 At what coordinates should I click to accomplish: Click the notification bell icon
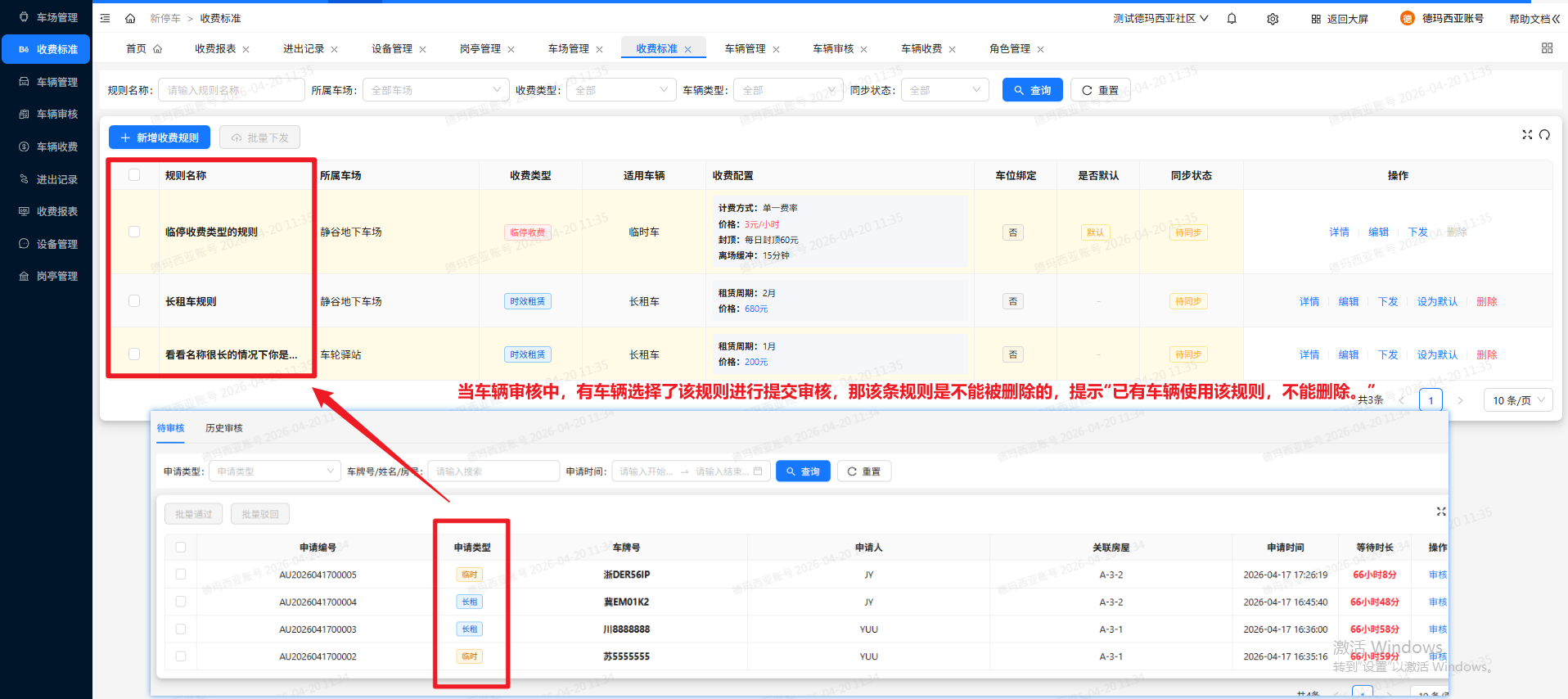tap(1232, 19)
